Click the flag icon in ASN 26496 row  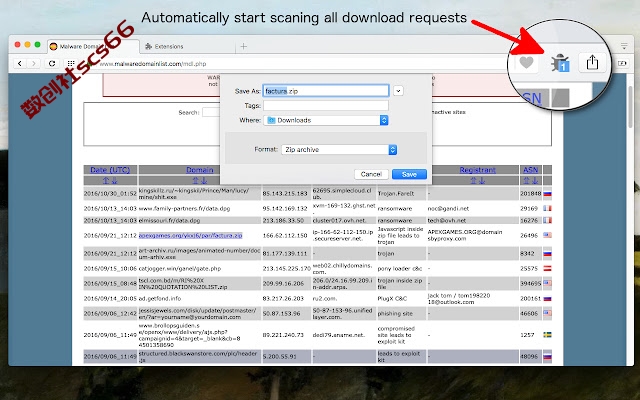click(547, 235)
